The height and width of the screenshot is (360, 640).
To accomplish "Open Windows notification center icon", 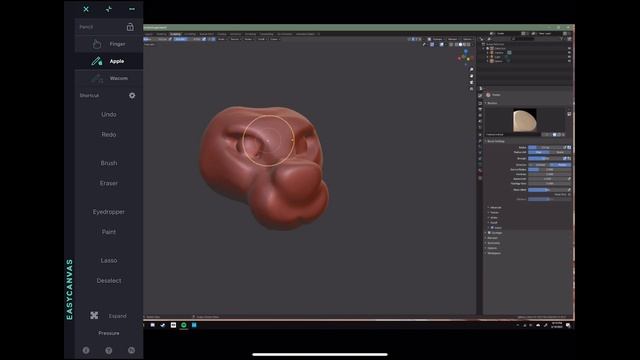I will 568,325.
